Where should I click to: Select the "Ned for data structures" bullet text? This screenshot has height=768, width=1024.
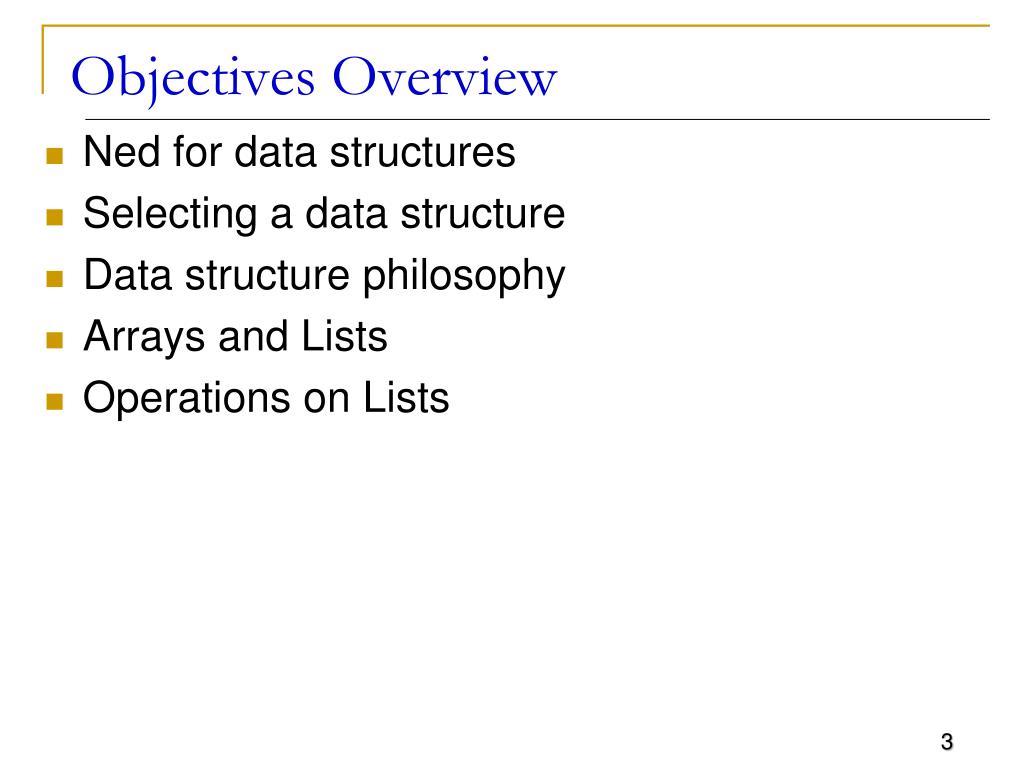tap(299, 152)
